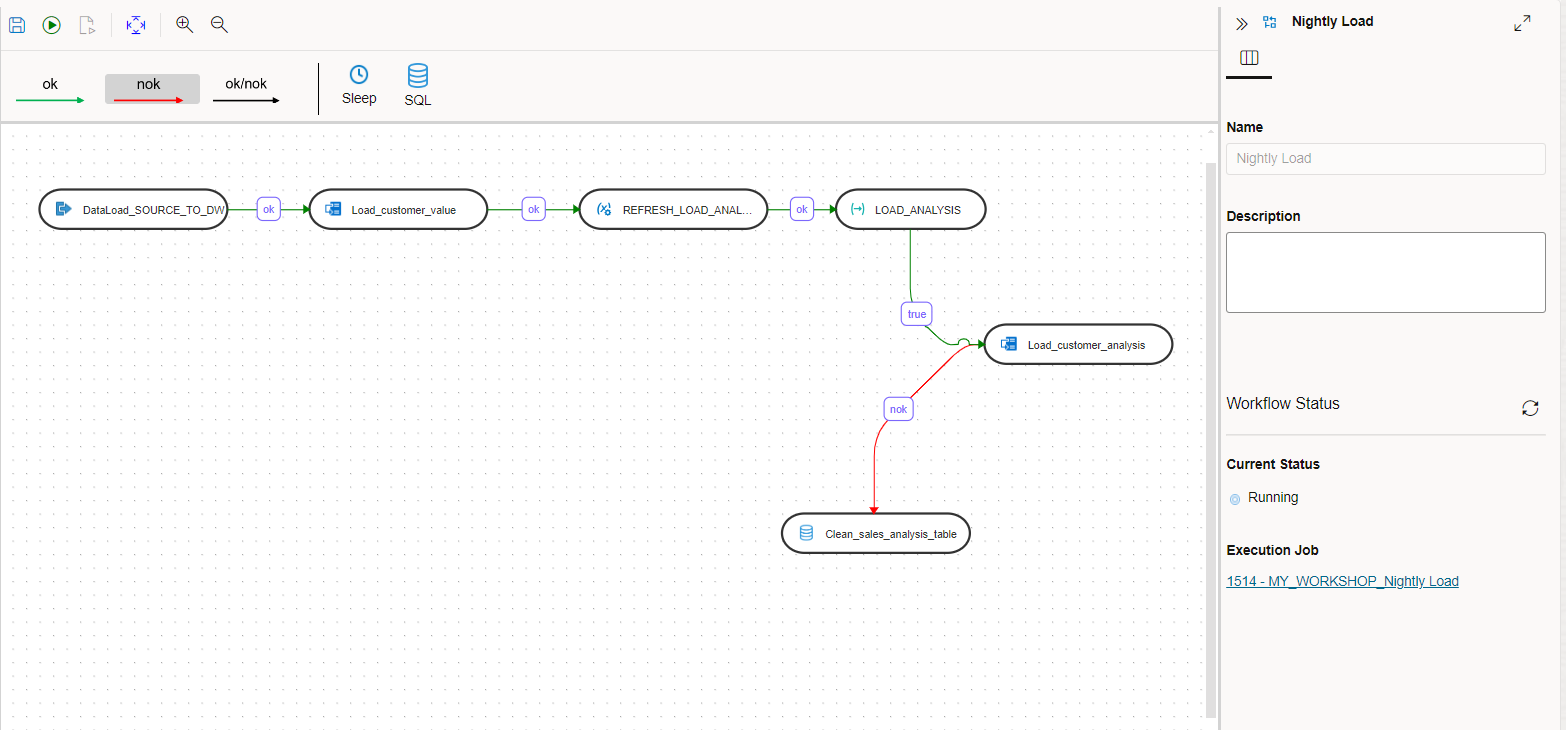Click the canvas vertical scrollbar
Screen dimensions: 1566x730
[x=1211, y=440]
